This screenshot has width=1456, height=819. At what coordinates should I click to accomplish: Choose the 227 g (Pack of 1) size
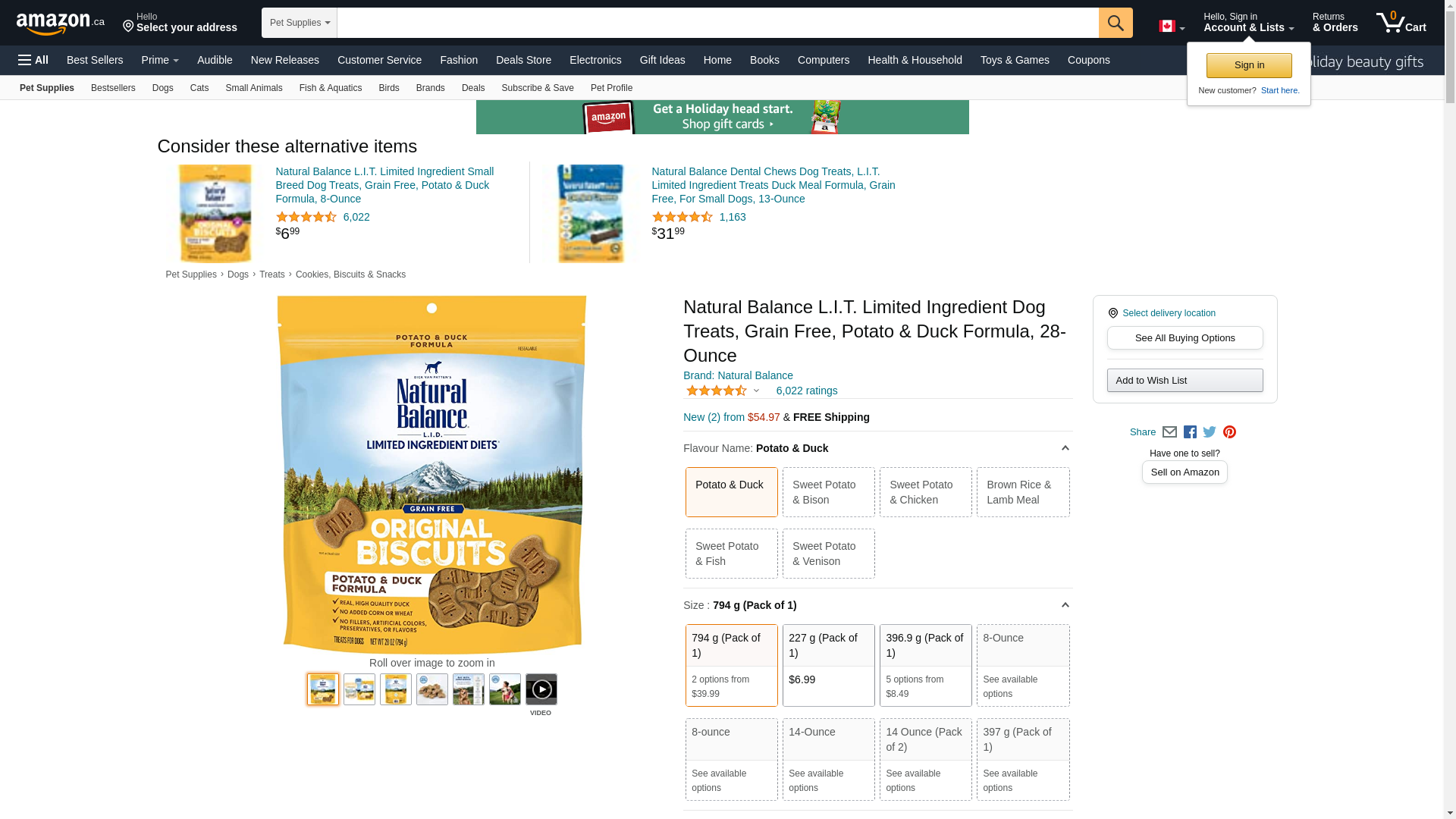pos(828,664)
